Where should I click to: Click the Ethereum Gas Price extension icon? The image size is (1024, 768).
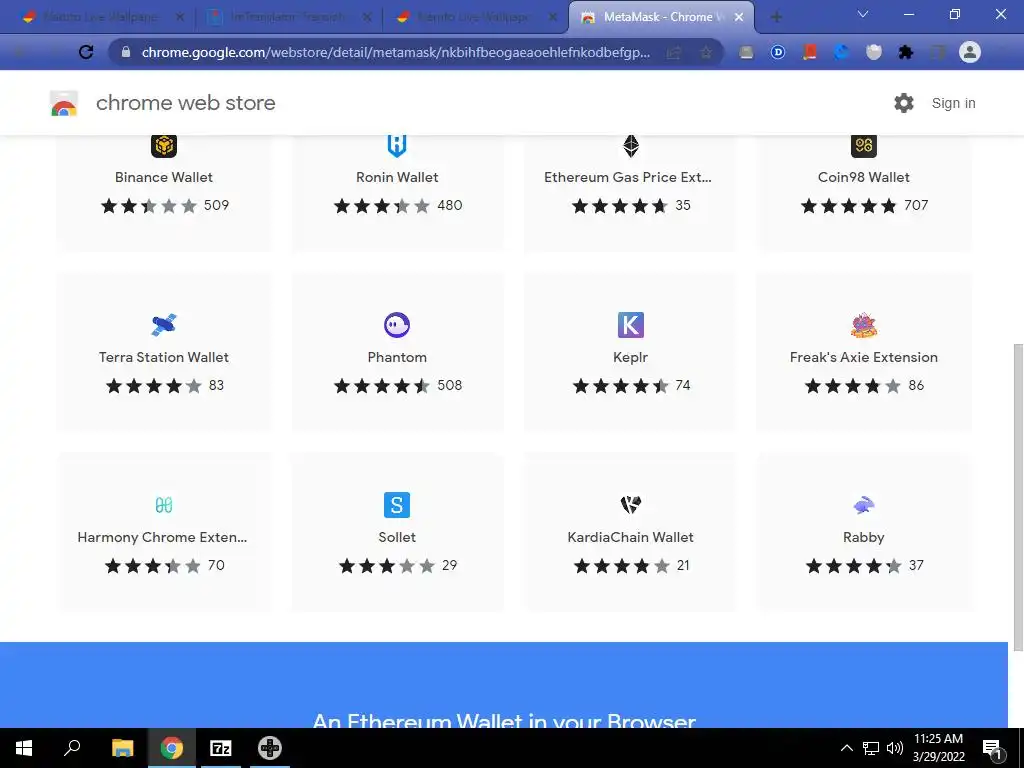coord(631,145)
